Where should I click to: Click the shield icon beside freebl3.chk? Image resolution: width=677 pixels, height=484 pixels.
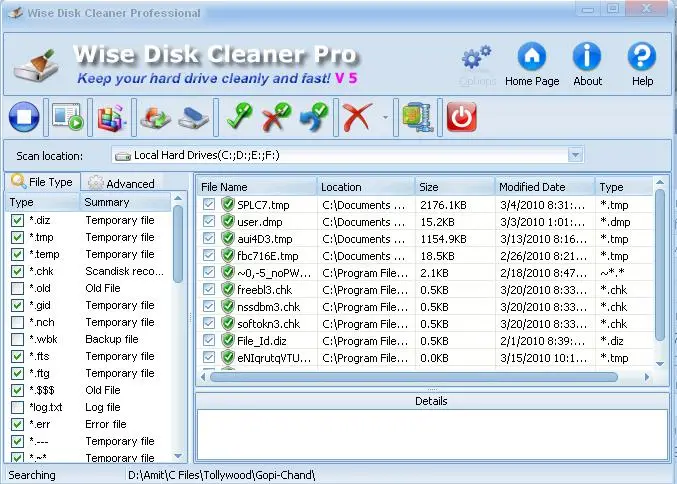pos(228,289)
